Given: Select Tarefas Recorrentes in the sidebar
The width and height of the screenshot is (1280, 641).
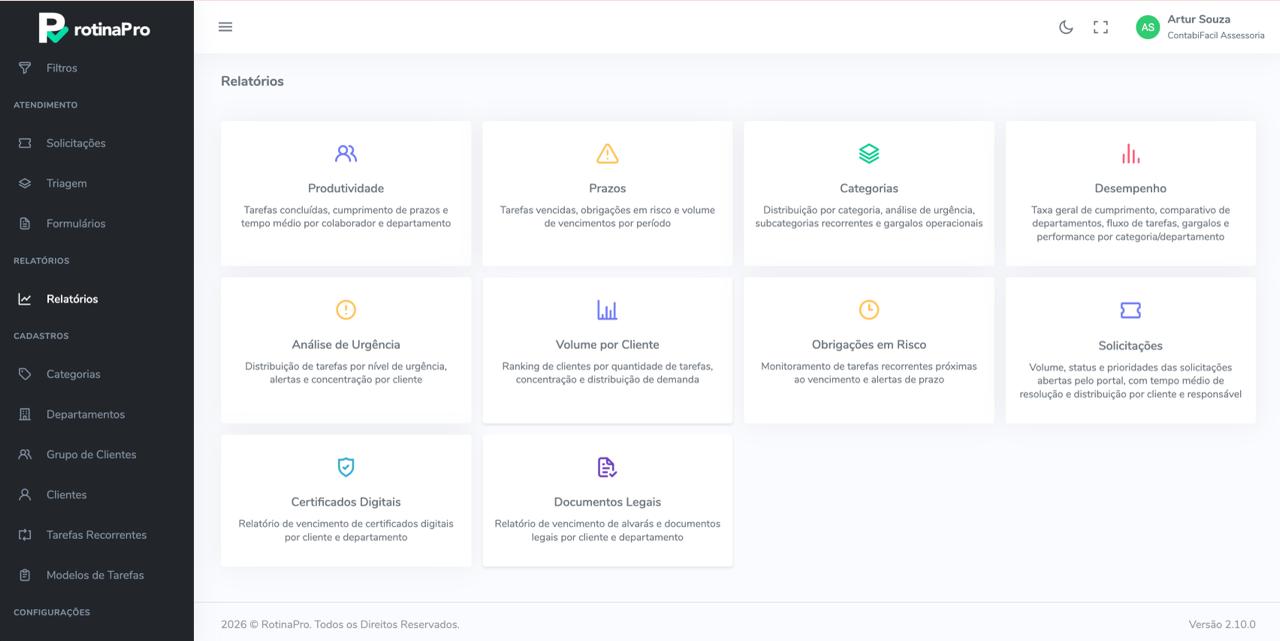Looking at the screenshot, I should pyautogui.click(x=96, y=535).
